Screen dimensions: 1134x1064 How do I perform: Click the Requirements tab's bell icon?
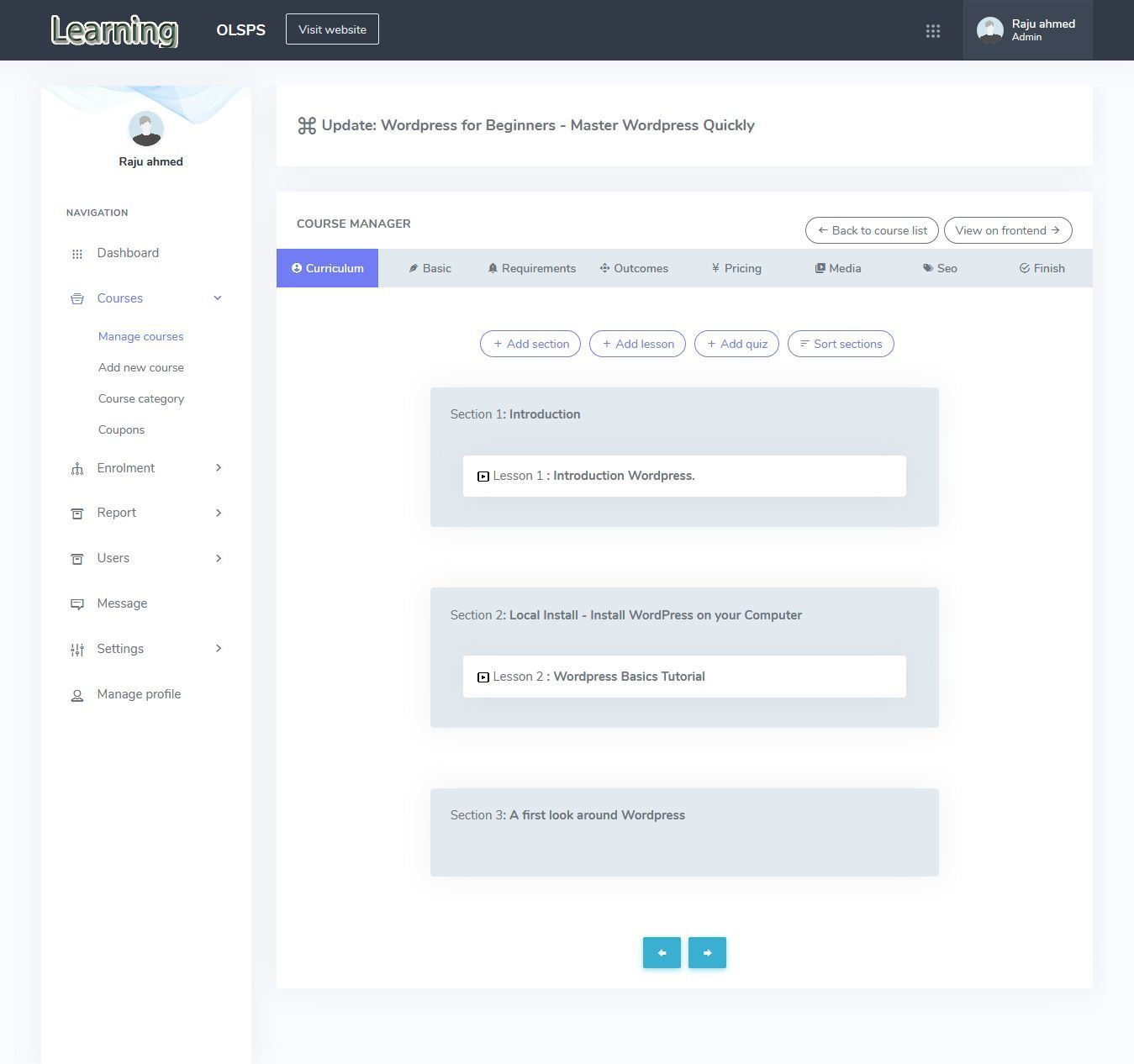[x=493, y=269]
